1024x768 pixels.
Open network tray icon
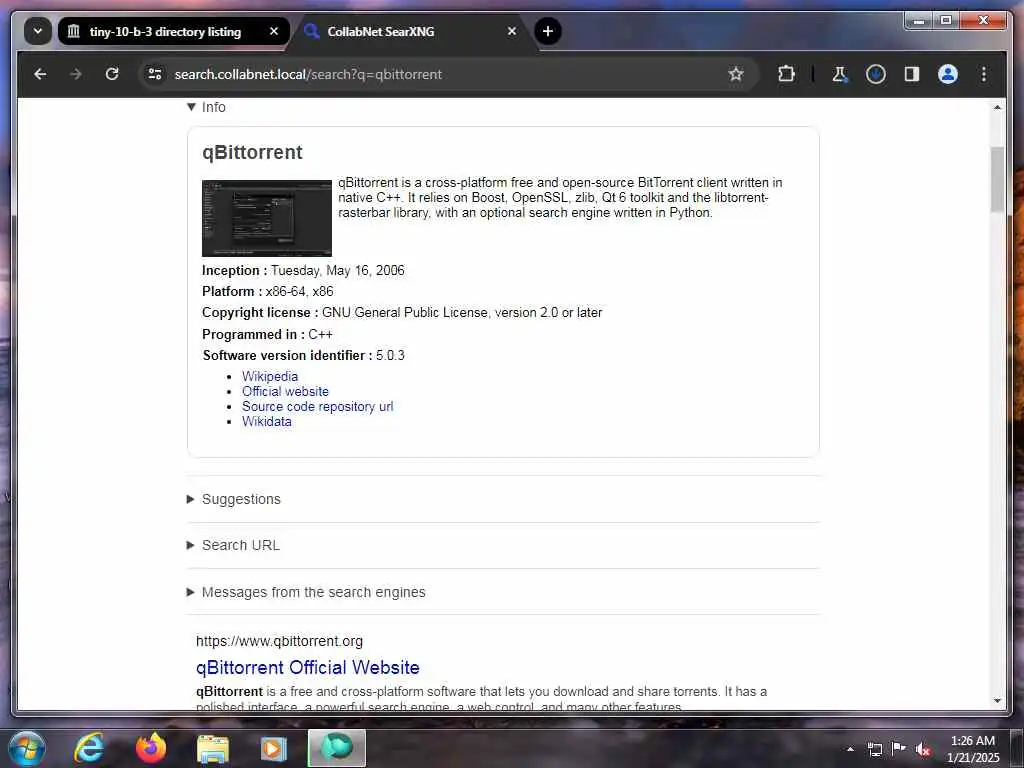pos(874,749)
